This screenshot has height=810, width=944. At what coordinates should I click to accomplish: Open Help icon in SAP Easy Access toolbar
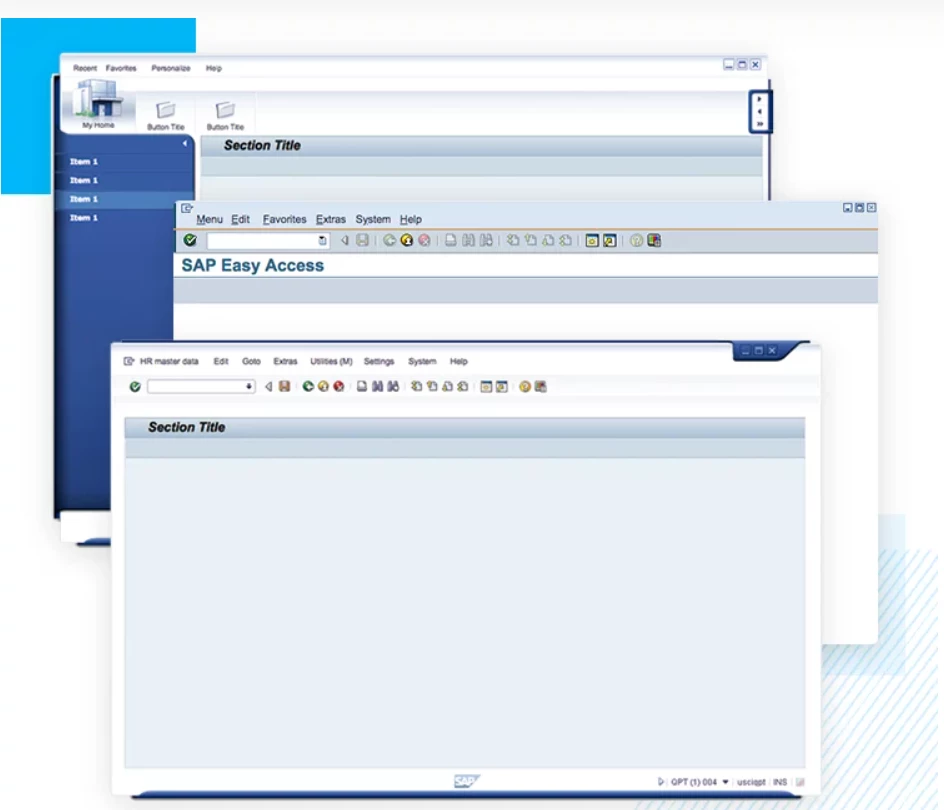click(636, 240)
